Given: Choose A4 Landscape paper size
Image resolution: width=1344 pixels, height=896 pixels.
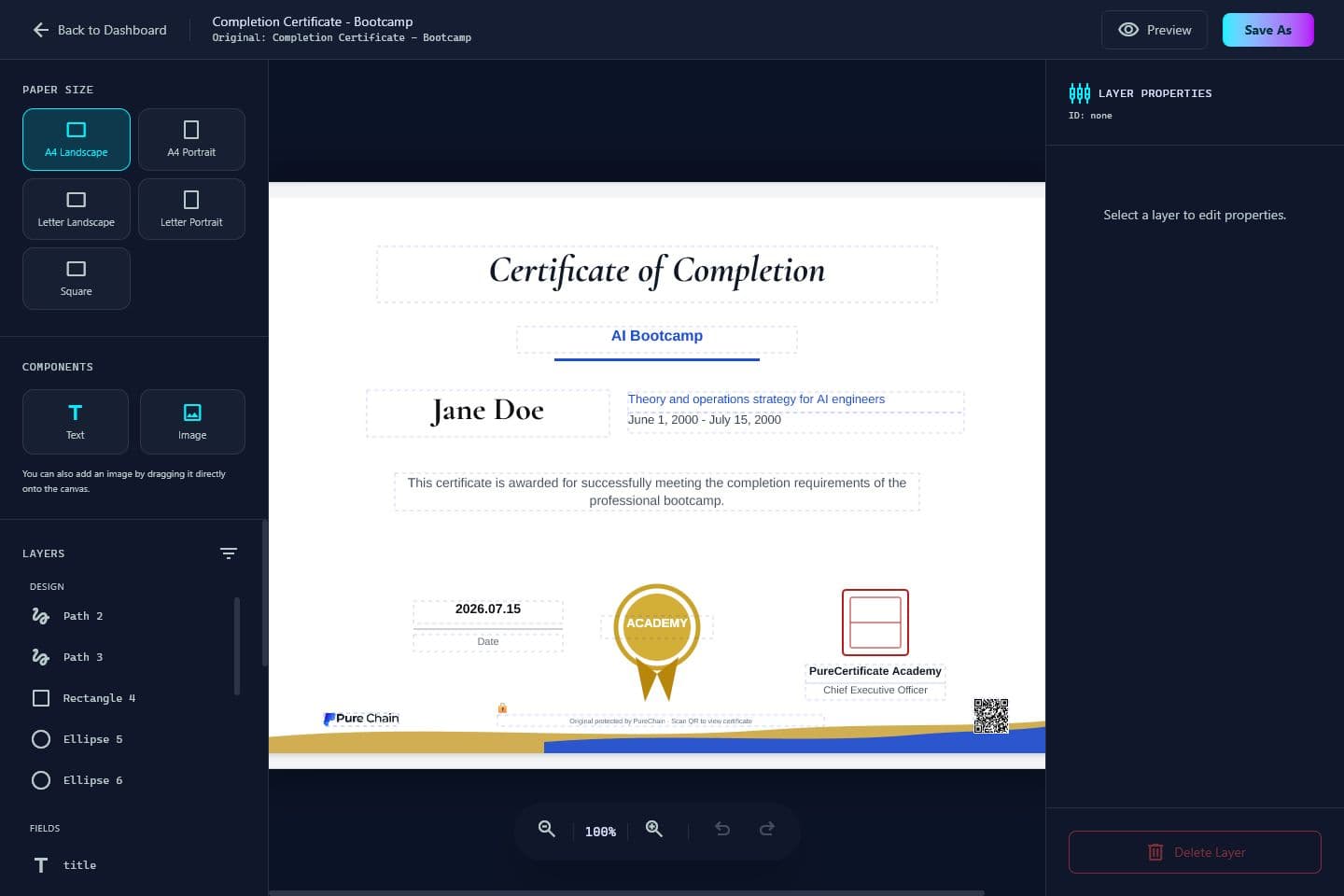Looking at the screenshot, I should pos(77,139).
